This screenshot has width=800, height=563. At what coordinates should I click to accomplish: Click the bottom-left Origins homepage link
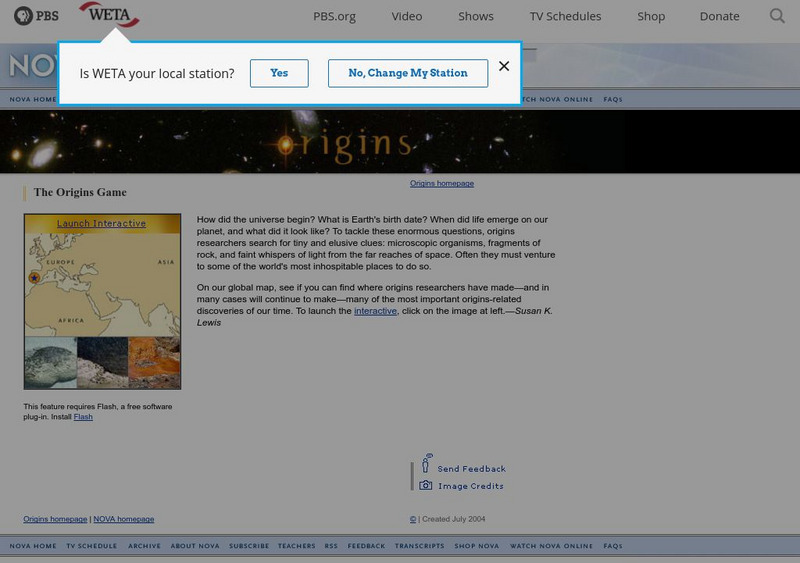(x=55, y=519)
